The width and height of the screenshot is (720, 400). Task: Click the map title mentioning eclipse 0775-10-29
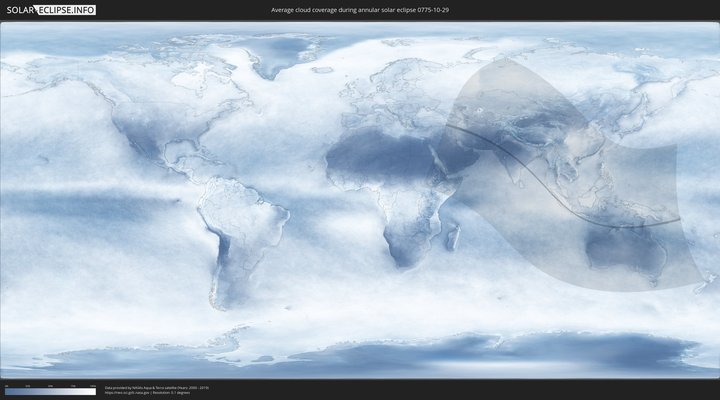pyautogui.click(x=360, y=10)
